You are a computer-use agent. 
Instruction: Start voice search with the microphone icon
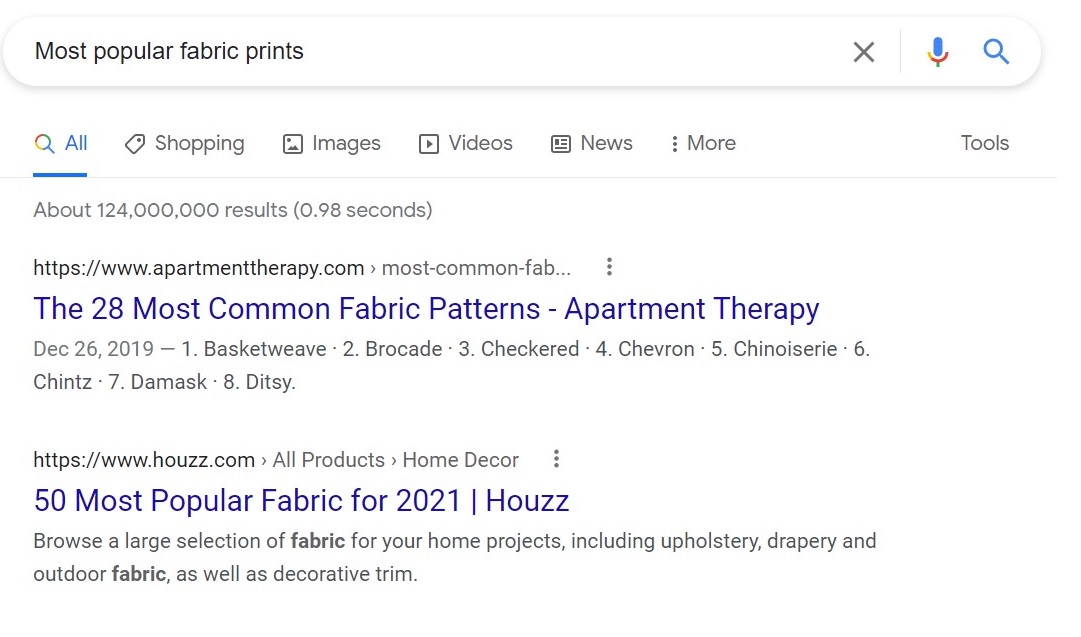pyautogui.click(x=937, y=52)
